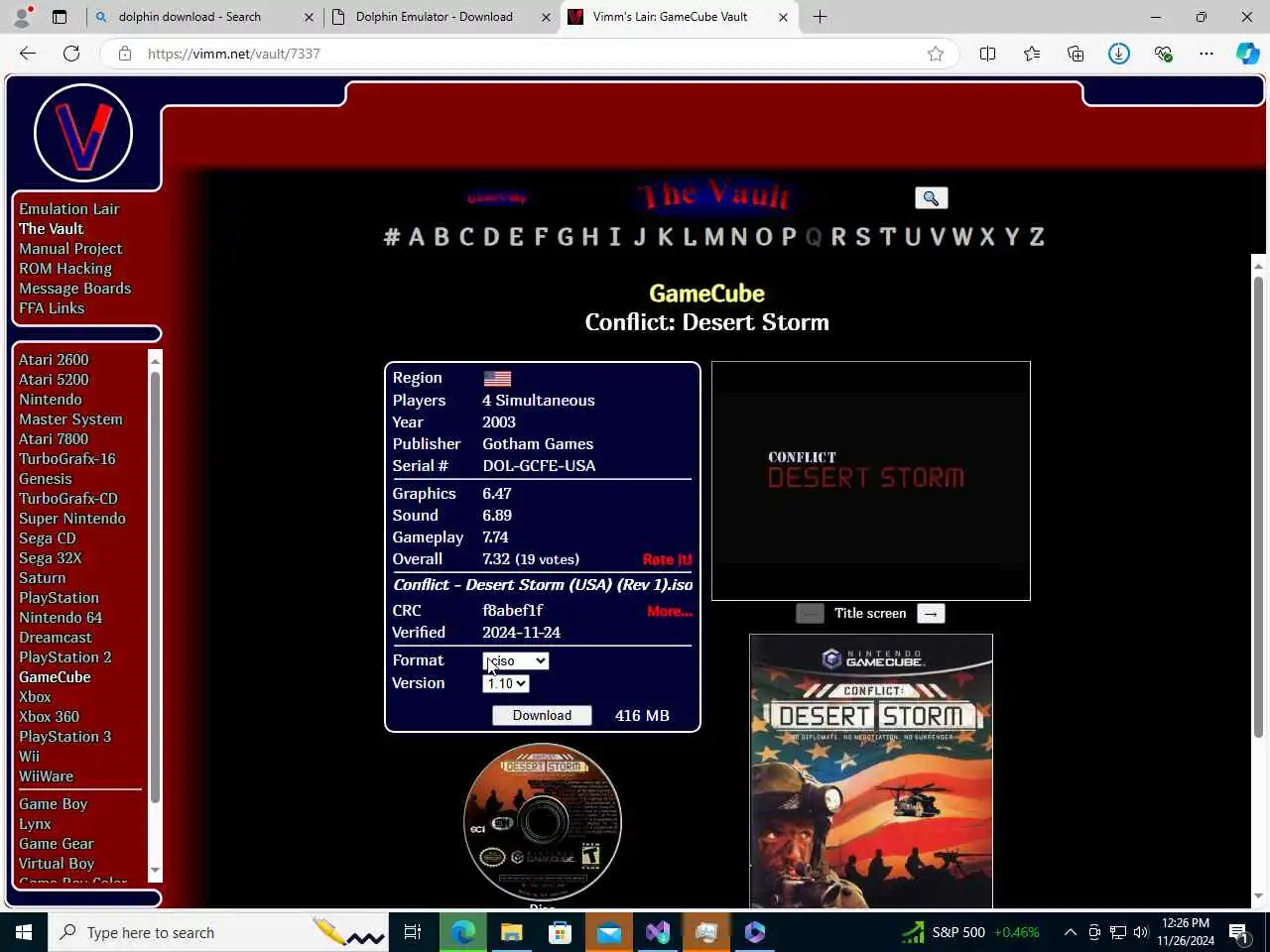Open a new browser tab

tap(820, 17)
